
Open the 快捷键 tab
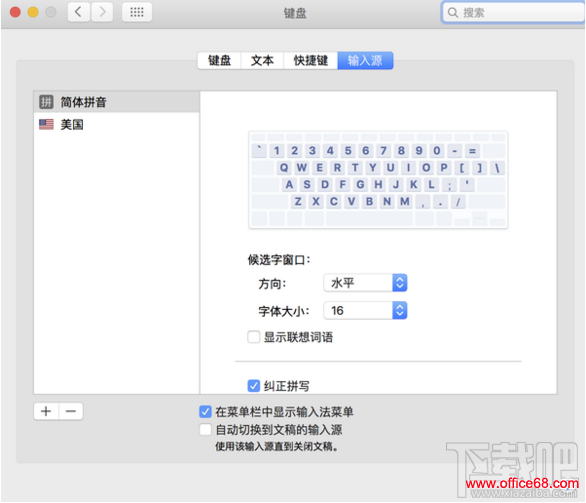tap(311, 61)
